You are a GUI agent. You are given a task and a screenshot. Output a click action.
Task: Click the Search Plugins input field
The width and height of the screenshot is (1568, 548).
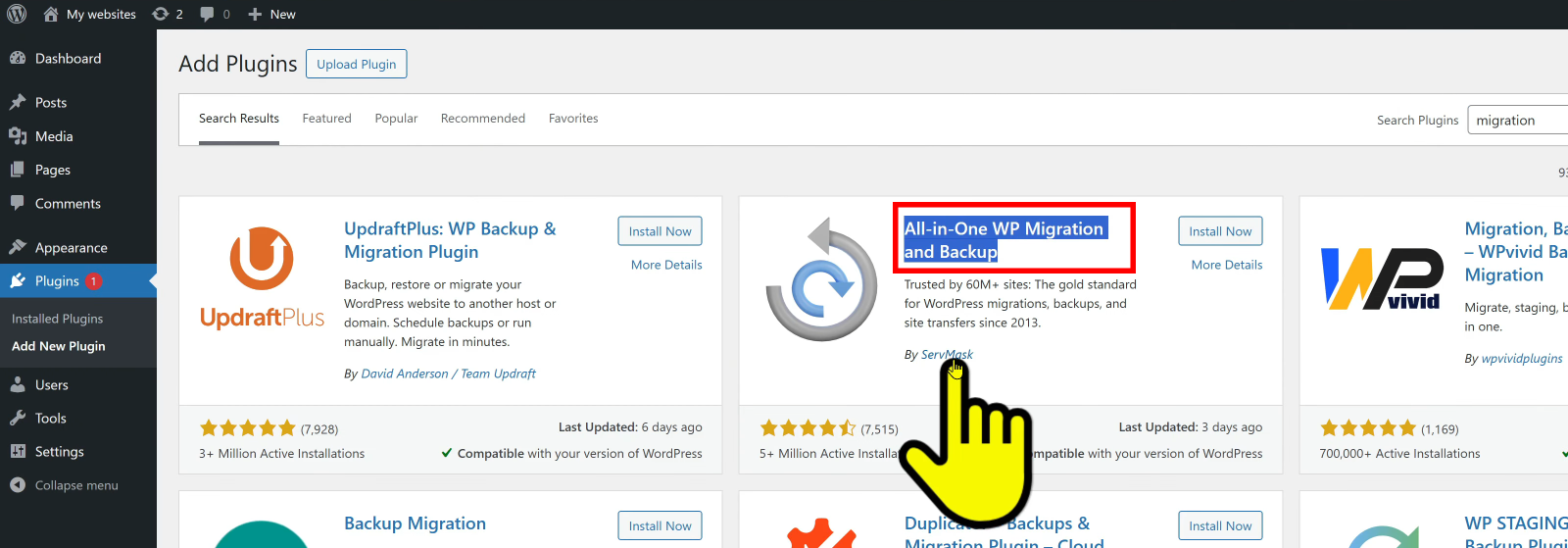pos(1518,120)
